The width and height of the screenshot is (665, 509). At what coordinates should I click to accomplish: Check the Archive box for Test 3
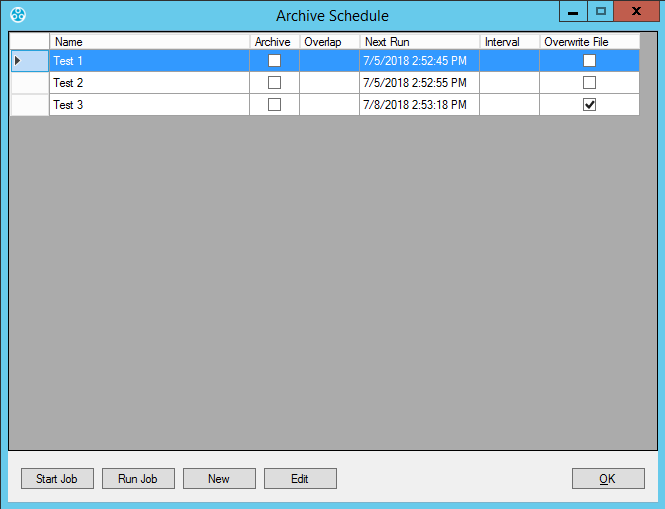274,105
